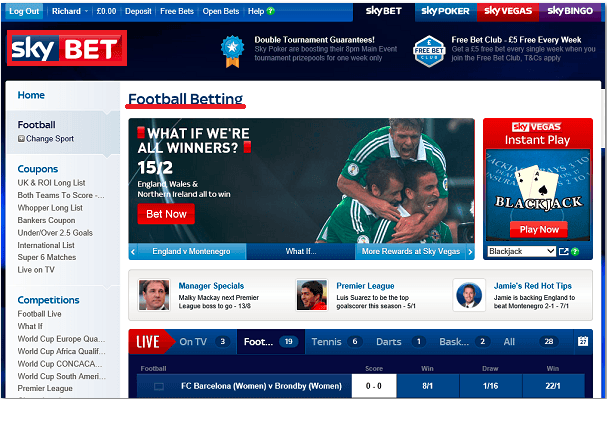The width and height of the screenshot is (607, 443).
Task: Switch to the Sky Poker tab
Action: click(x=445, y=11)
